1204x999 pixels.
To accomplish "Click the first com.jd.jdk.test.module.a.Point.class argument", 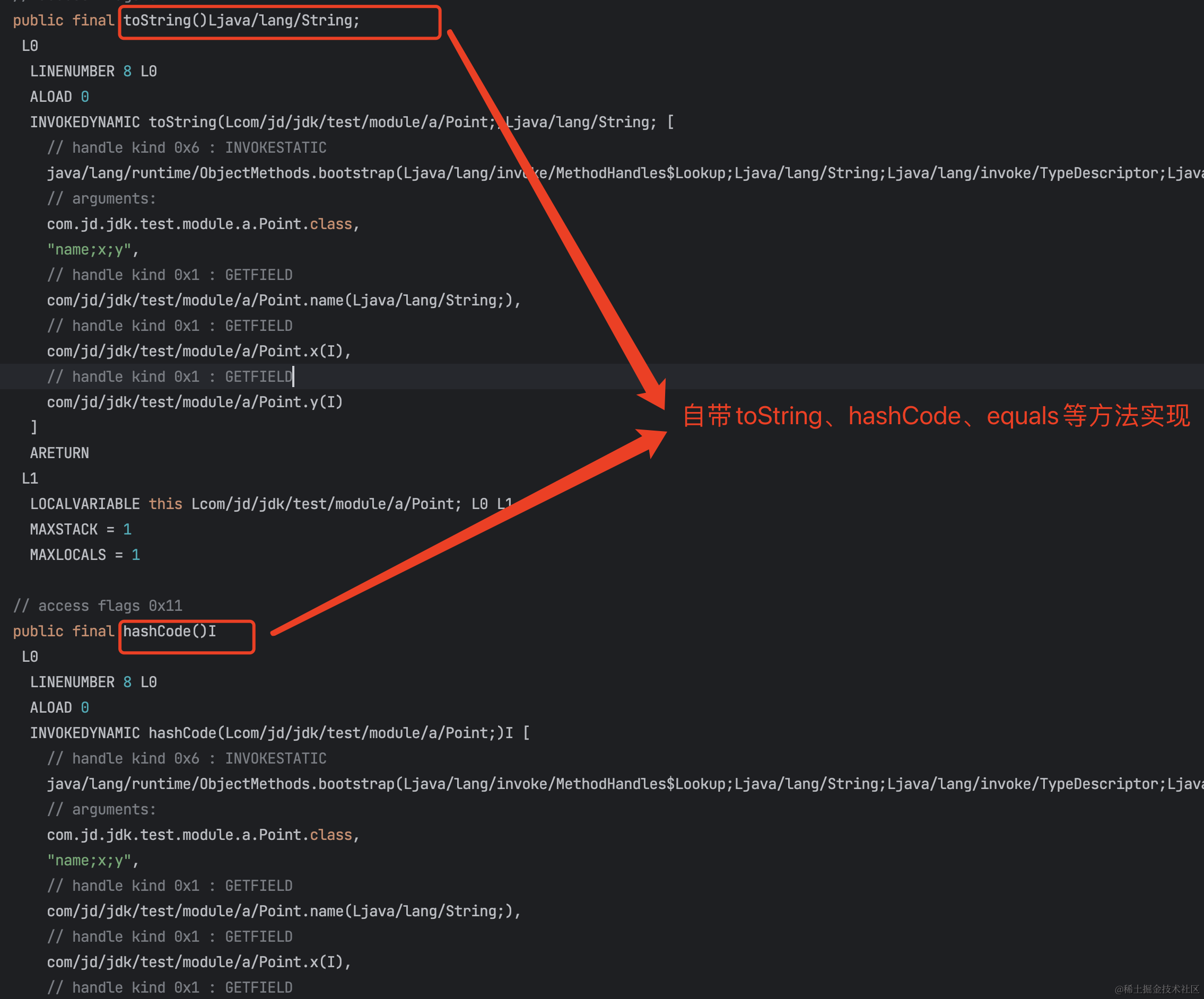I will point(203,224).
